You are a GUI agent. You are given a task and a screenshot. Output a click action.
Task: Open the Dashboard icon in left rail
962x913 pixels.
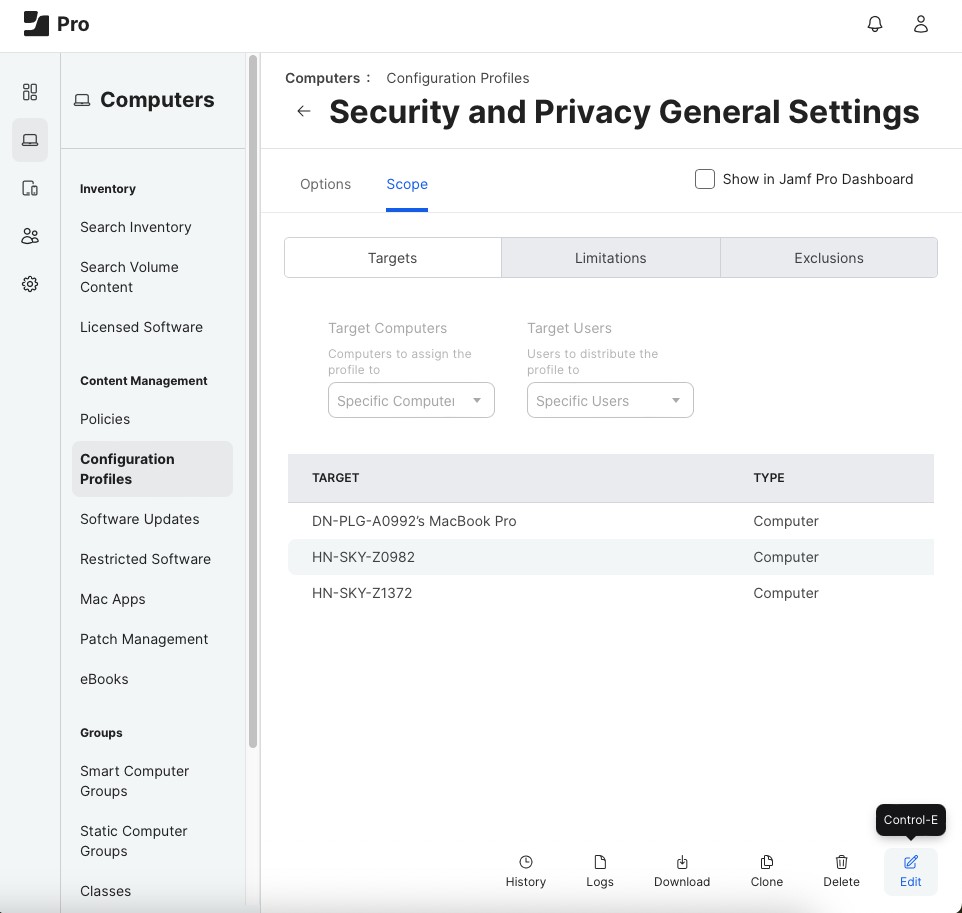coord(30,92)
